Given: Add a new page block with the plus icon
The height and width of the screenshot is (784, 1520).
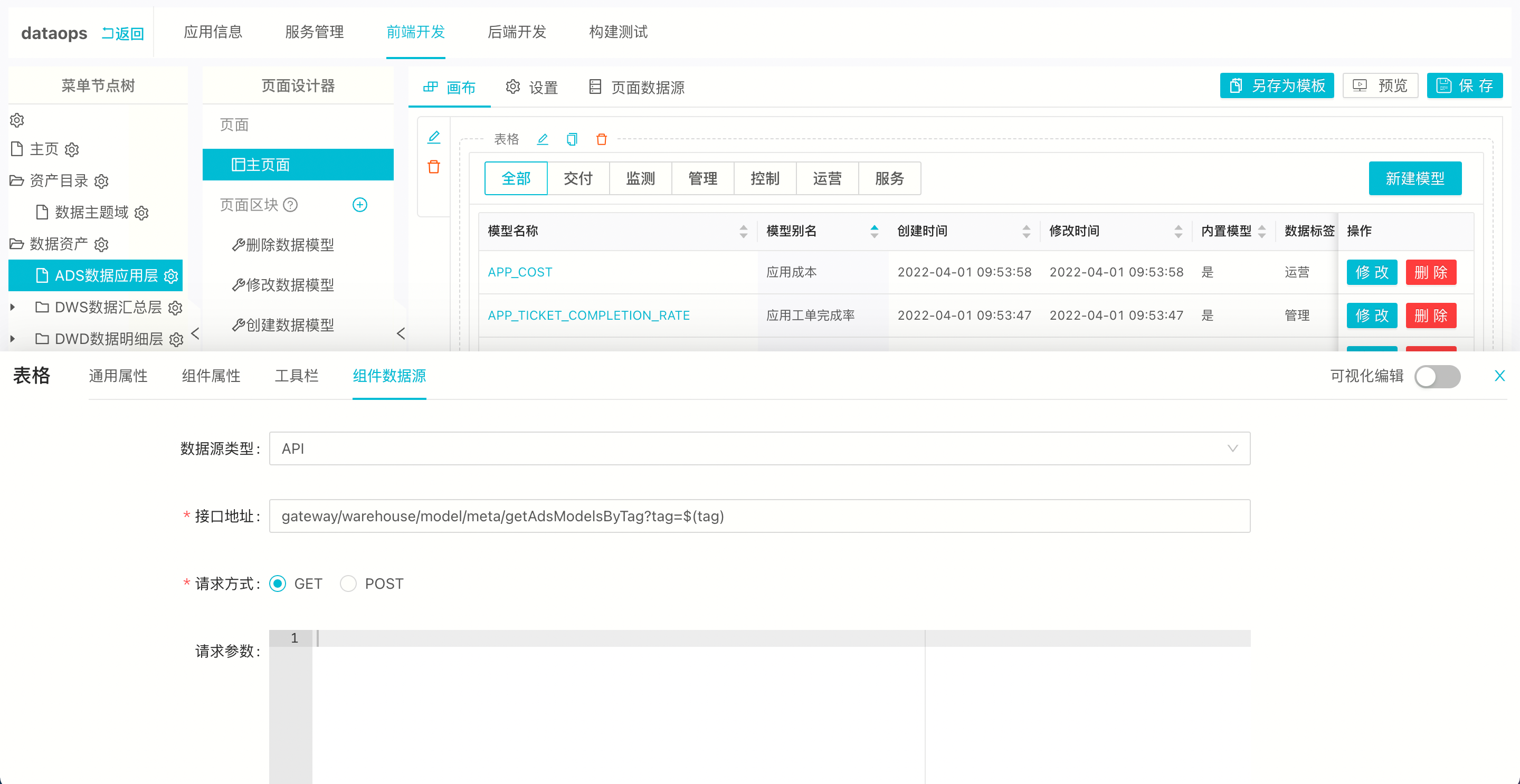Looking at the screenshot, I should pos(360,205).
